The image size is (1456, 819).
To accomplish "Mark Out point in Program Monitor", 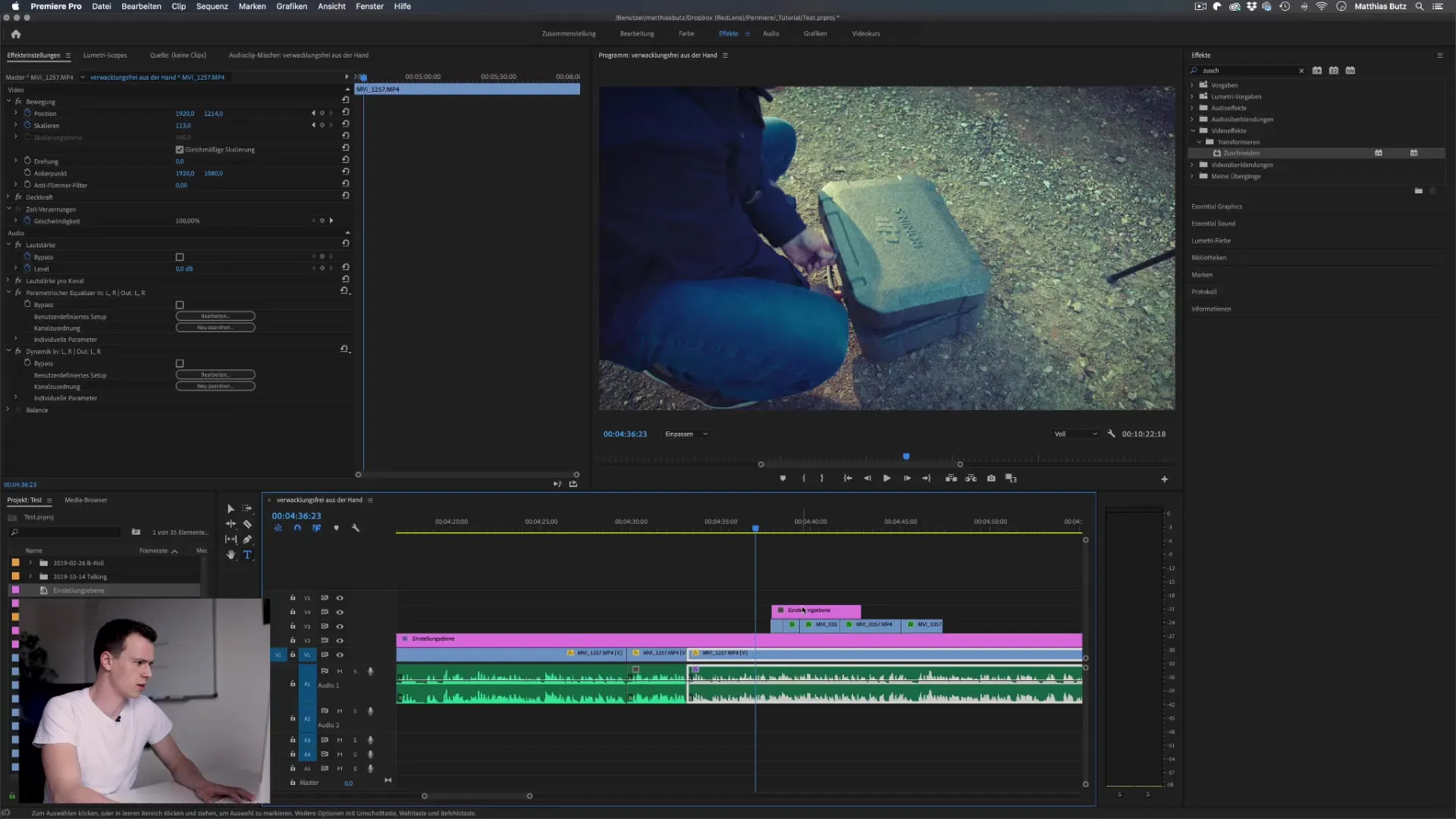I will [x=822, y=479].
